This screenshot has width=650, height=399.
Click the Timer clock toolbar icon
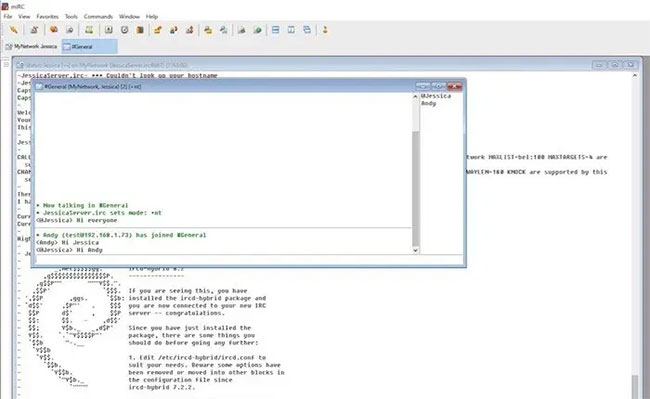(124, 30)
